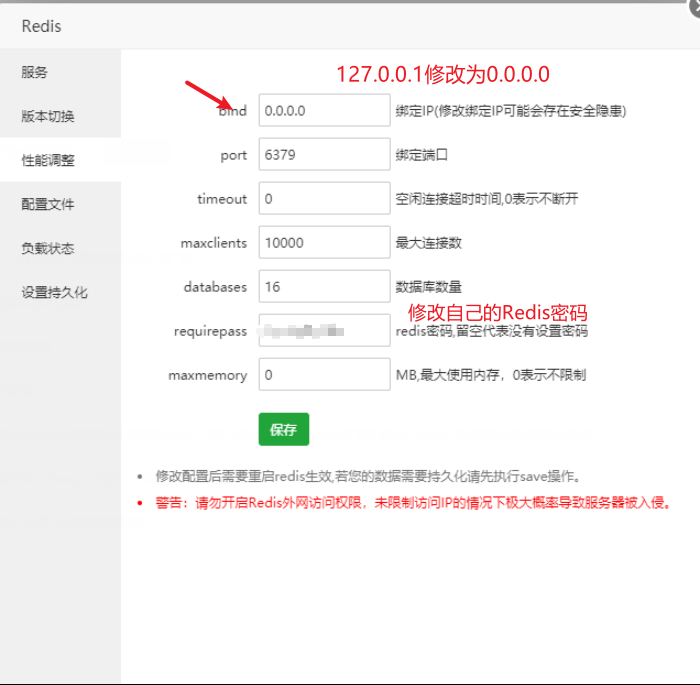Click the port label text
Screen dimensions: 700x685
click(x=233, y=155)
